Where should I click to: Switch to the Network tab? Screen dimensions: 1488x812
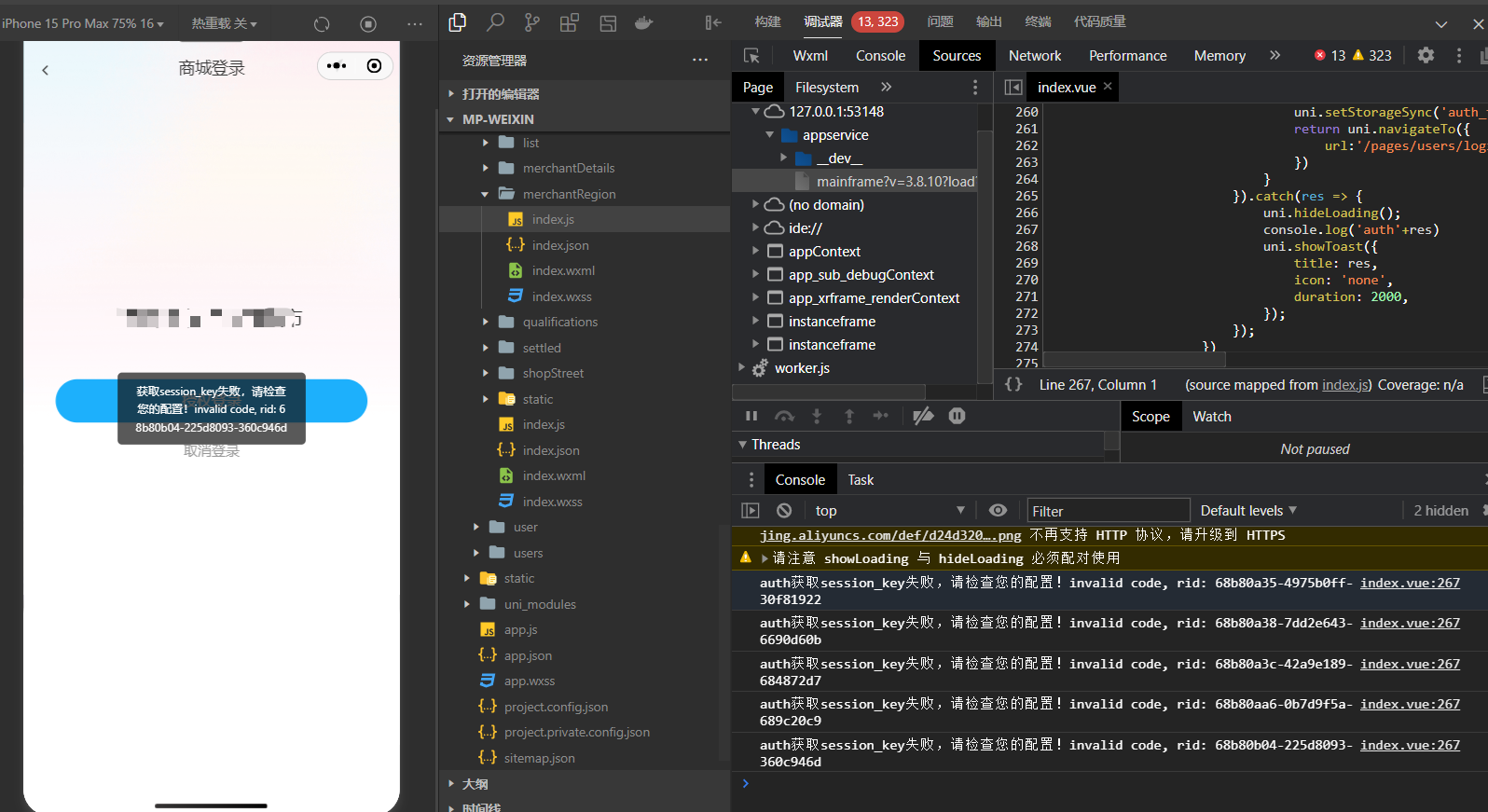(x=1035, y=56)
